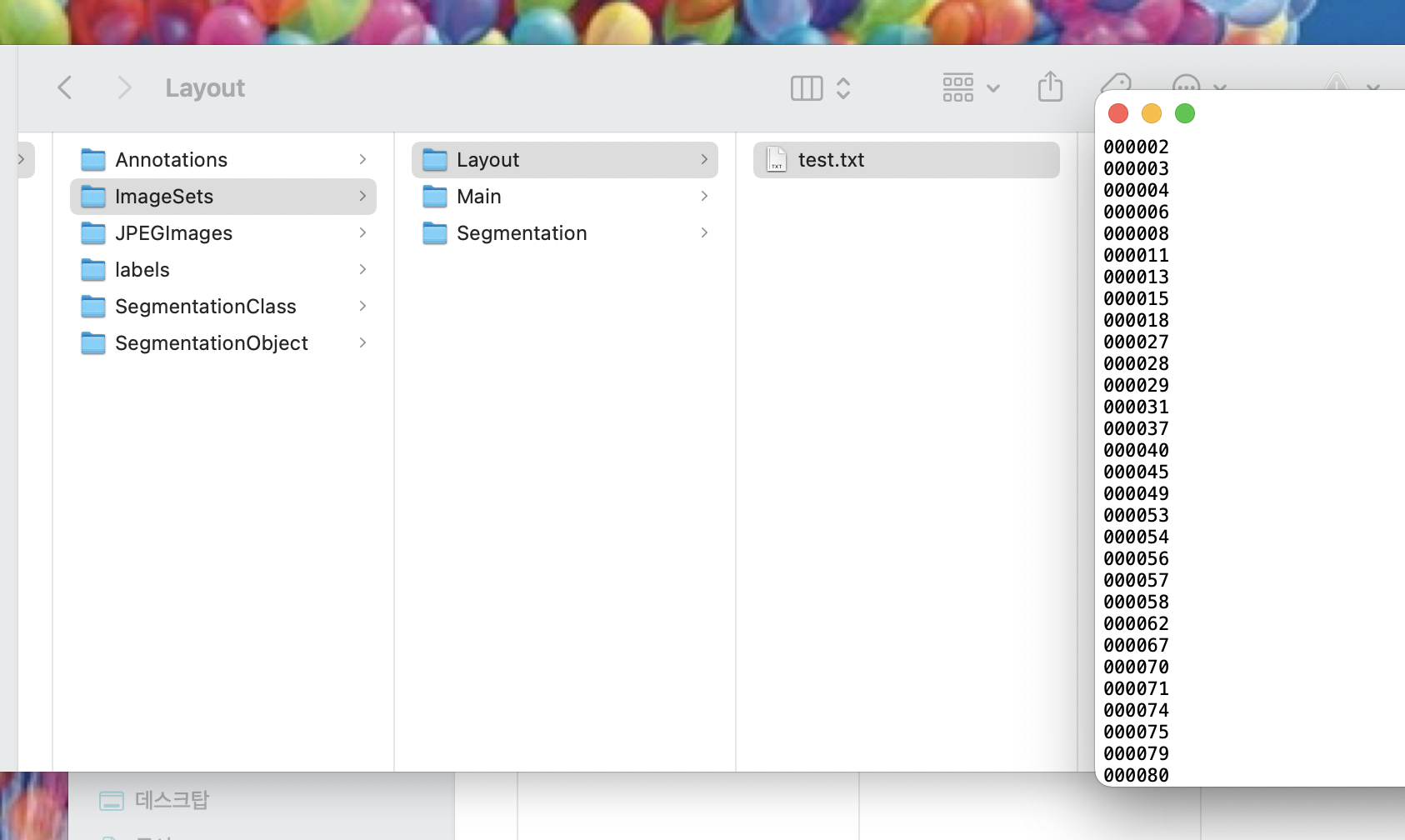
Task: Select the ImageSets folder icon
Action: click(x=93, y=196)
